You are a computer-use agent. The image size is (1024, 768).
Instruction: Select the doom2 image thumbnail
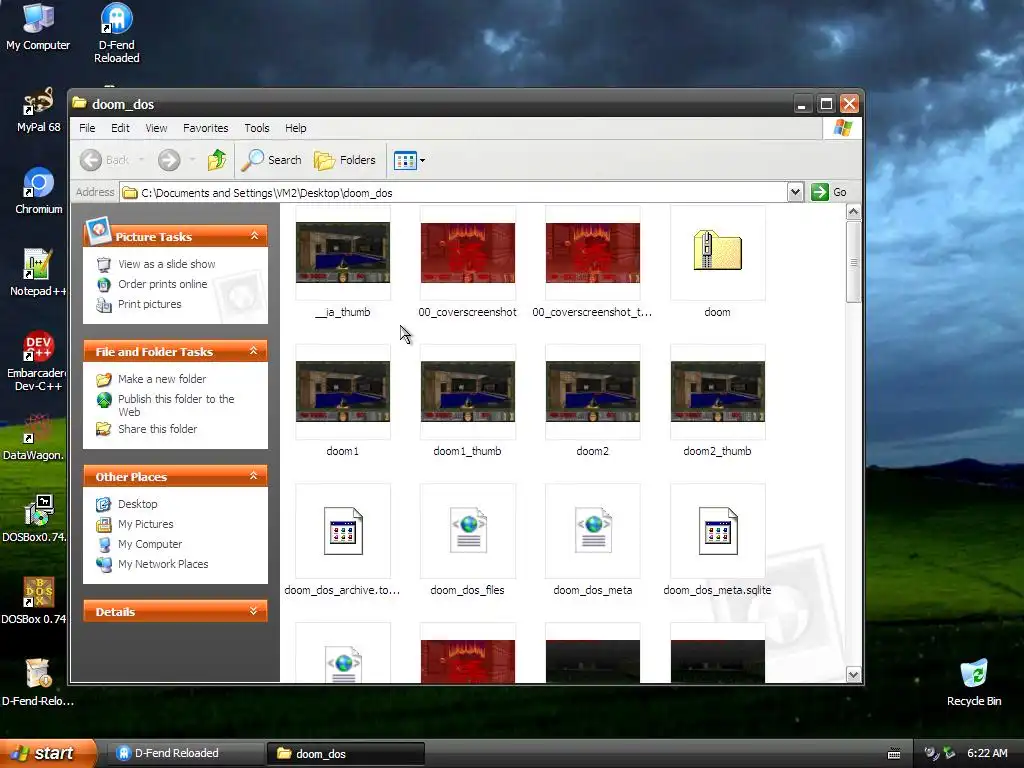pyautogui.click(x=592, y=392)
